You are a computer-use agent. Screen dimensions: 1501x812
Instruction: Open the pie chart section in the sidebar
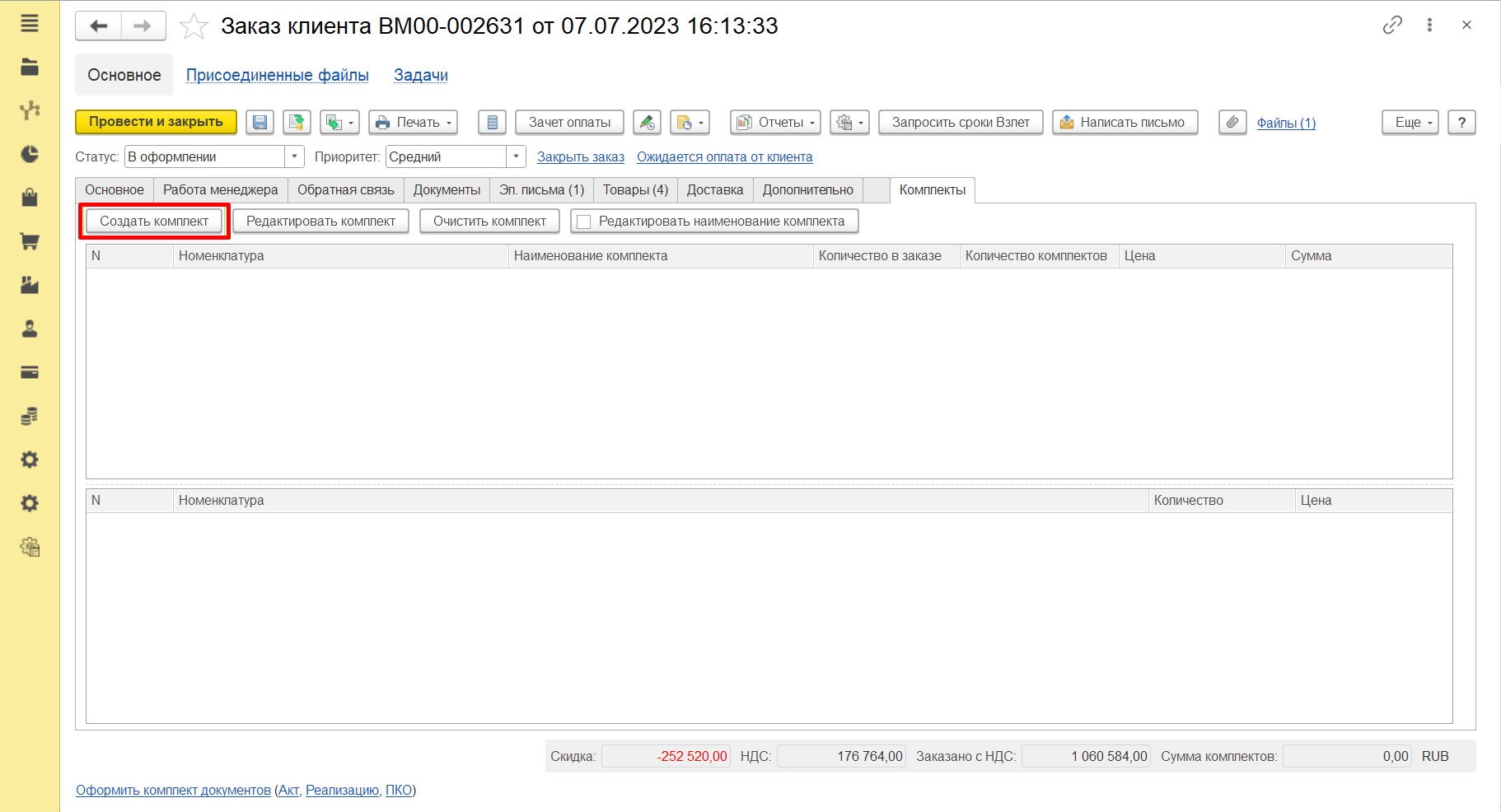[x=30, y=154]
